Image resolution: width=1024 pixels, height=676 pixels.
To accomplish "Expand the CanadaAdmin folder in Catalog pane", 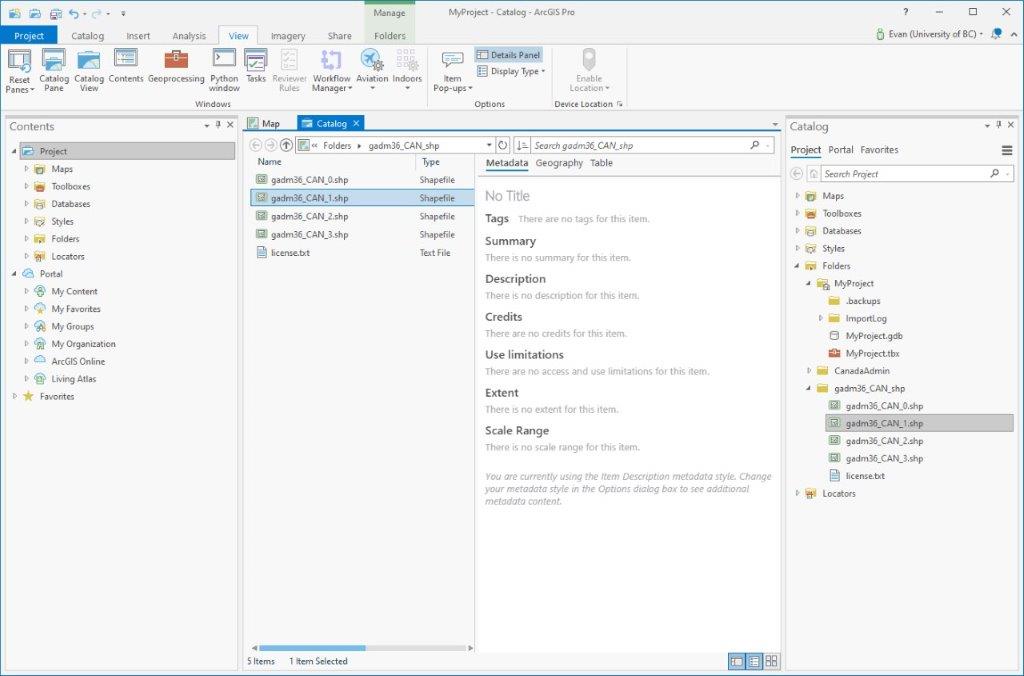I will [808, 370].
